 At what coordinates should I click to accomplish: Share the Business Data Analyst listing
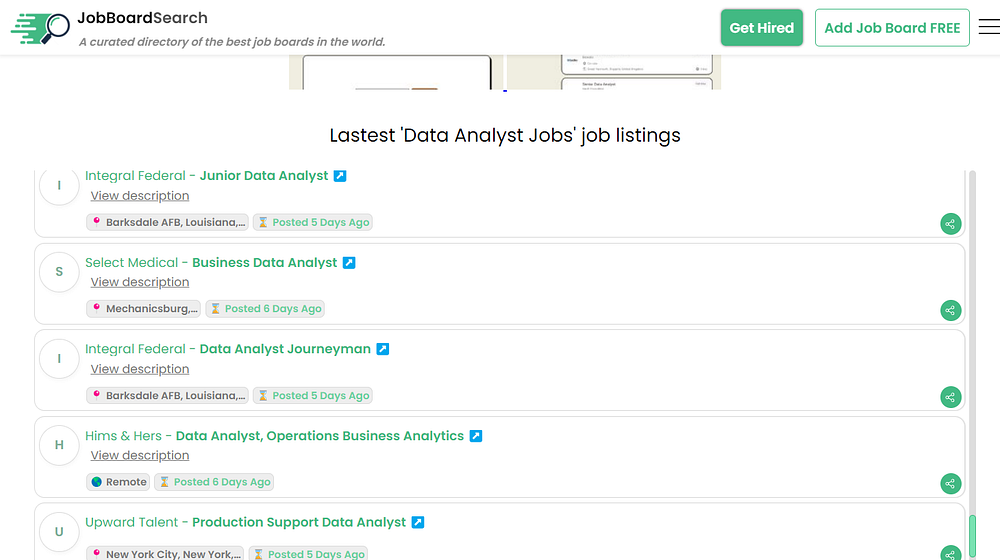pyautogui.click(x=950, y=310)
